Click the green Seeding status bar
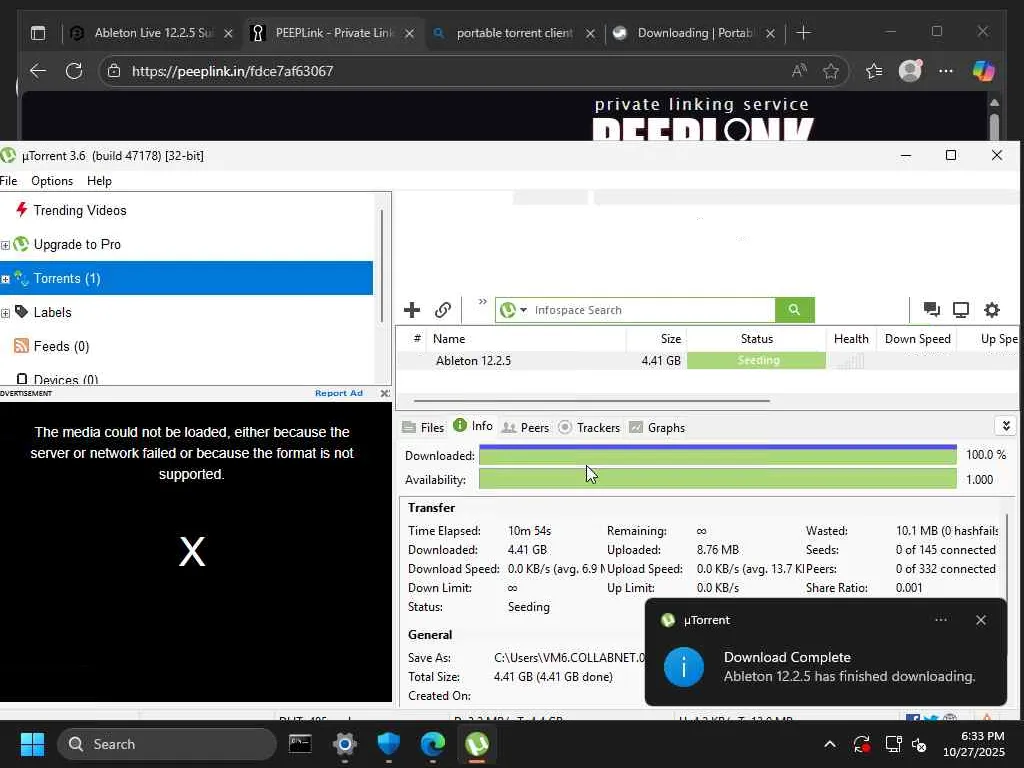 [x=756, y=360]
